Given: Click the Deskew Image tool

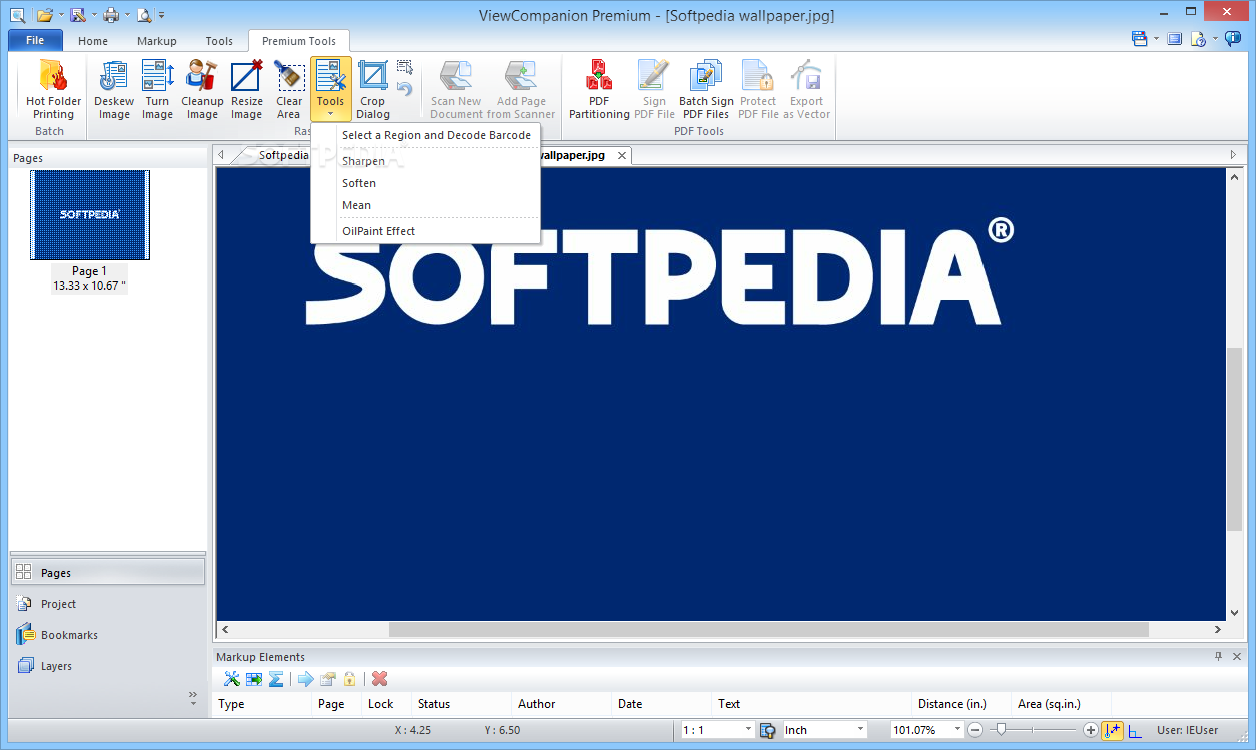Looking at the screenshot, I should pos(114,91).
